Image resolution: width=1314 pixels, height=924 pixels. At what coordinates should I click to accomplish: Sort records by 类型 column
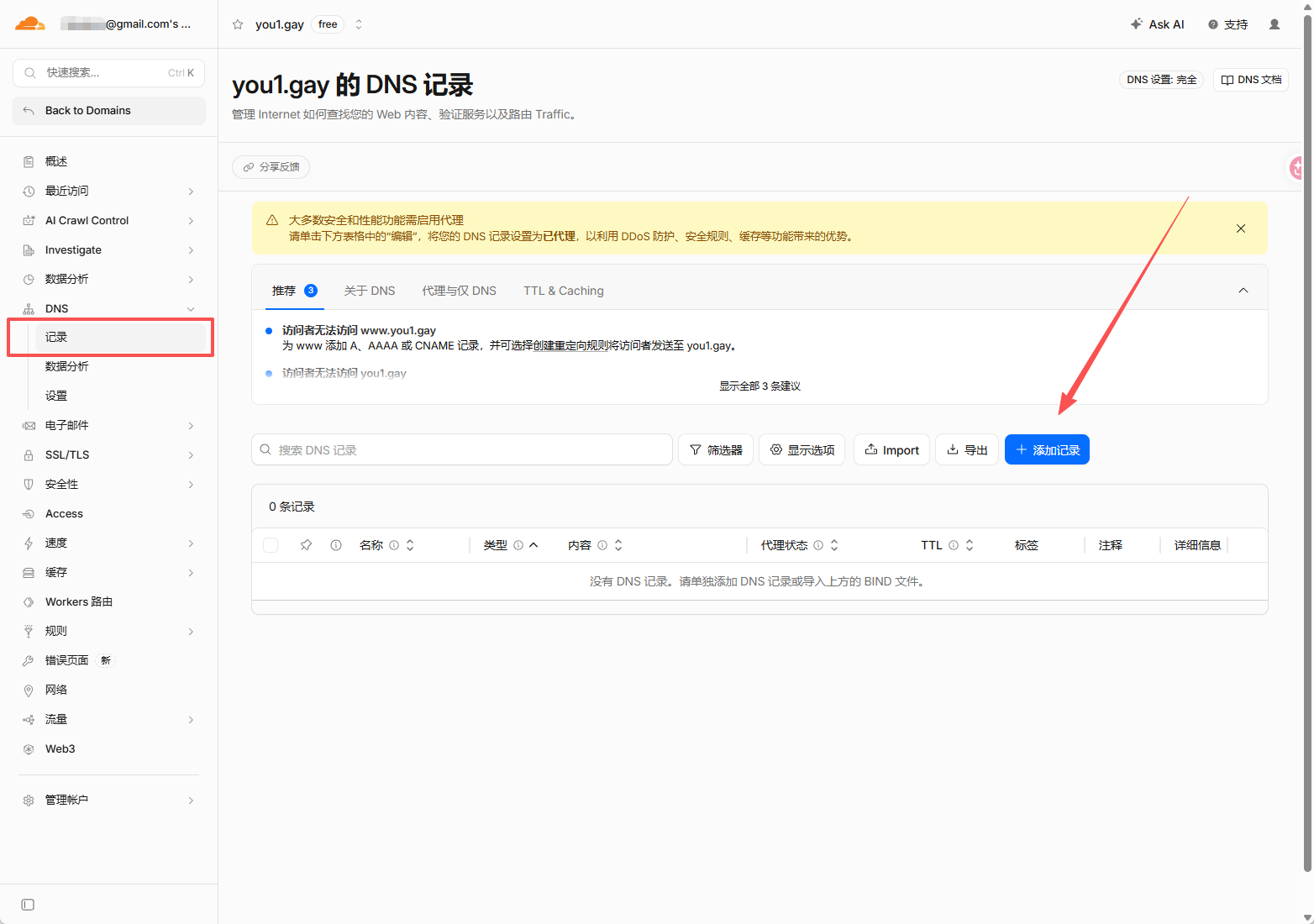click(533, 545)
